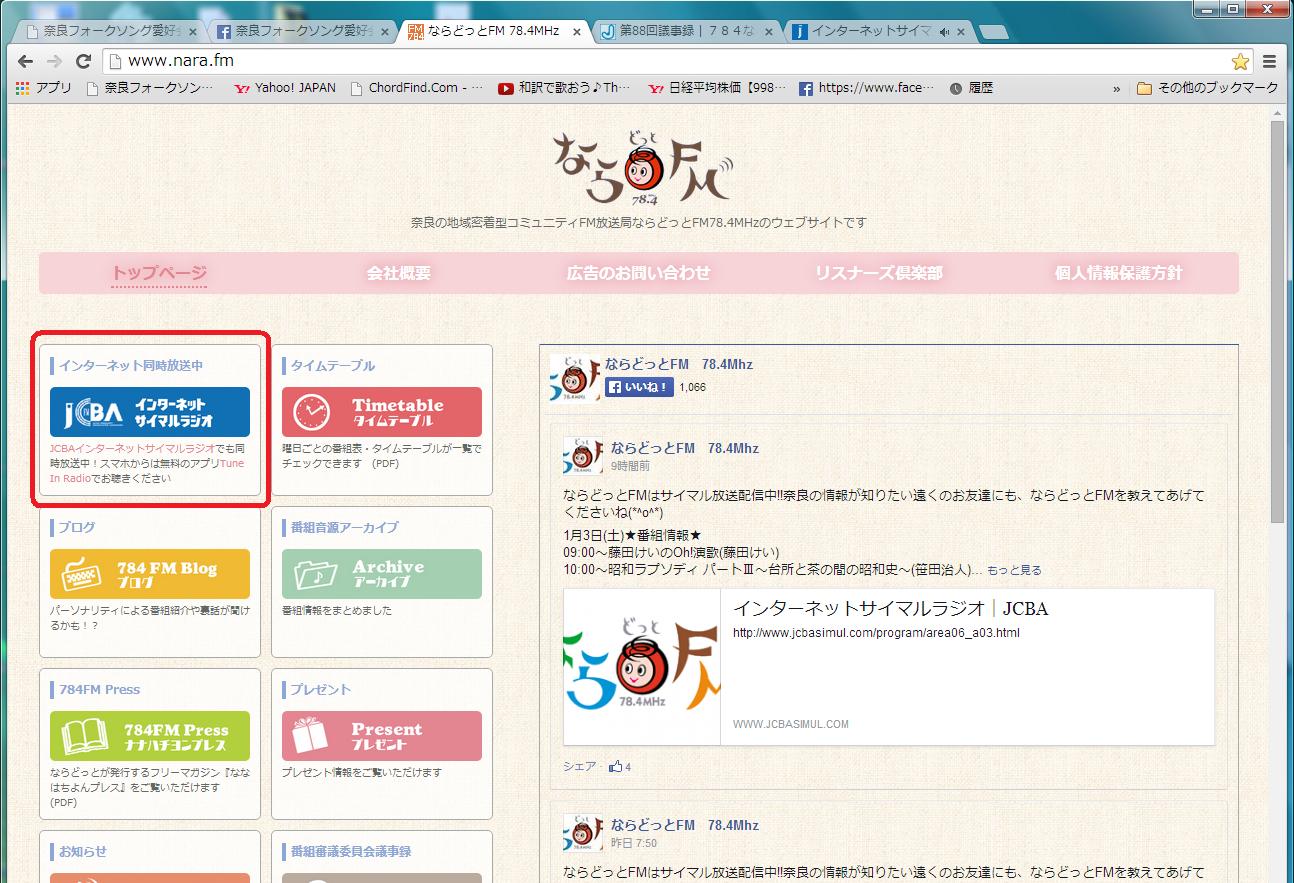Click the page avatar in Facebook widget header
Image resolution: width=1294 pixels, height=883 pixels.
[x=575, y=378]
